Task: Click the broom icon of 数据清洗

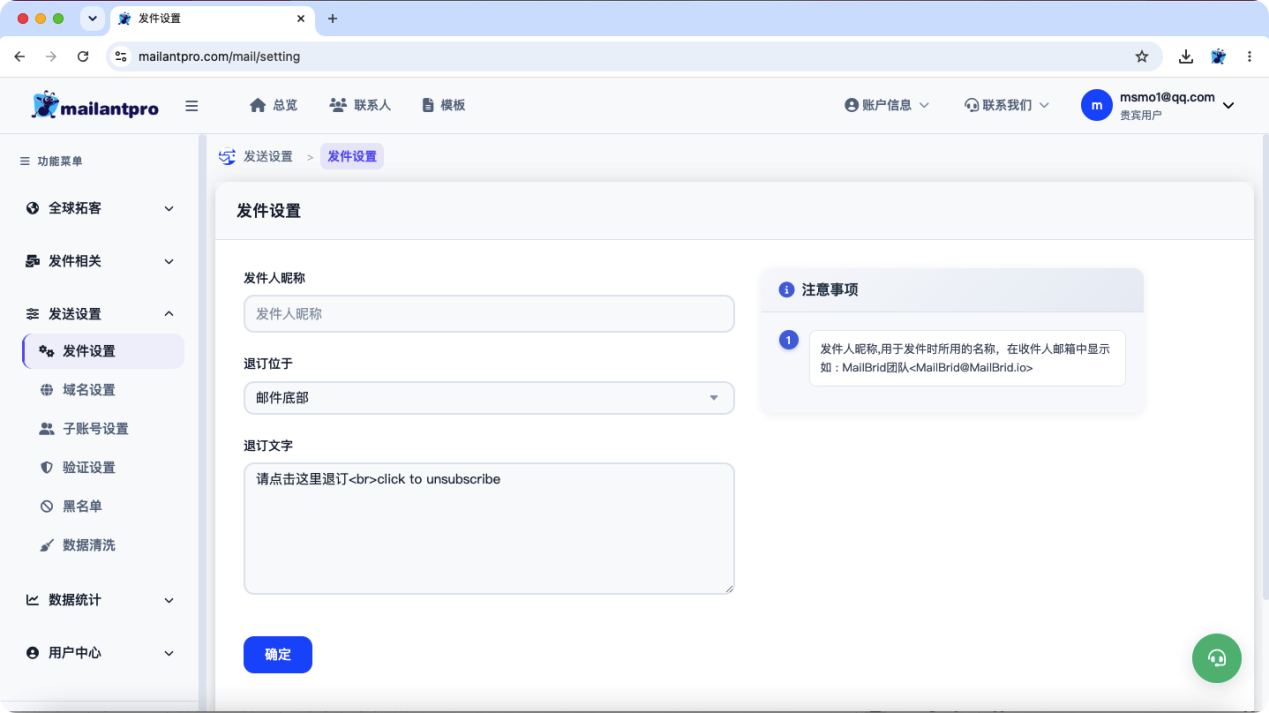Action: (46, 545)
